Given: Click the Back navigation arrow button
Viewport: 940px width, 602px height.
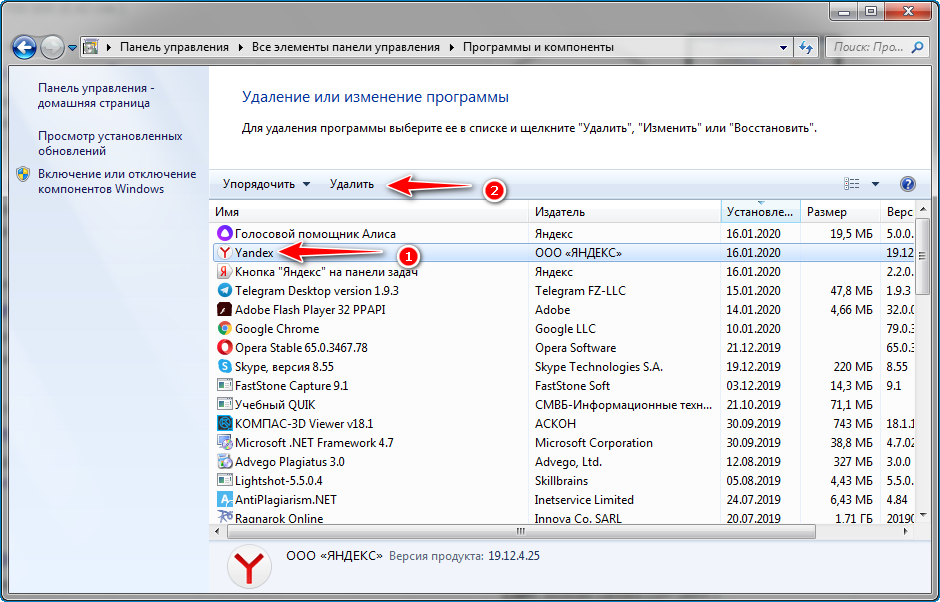Looking at the screenshot, I should click(25, 47).
